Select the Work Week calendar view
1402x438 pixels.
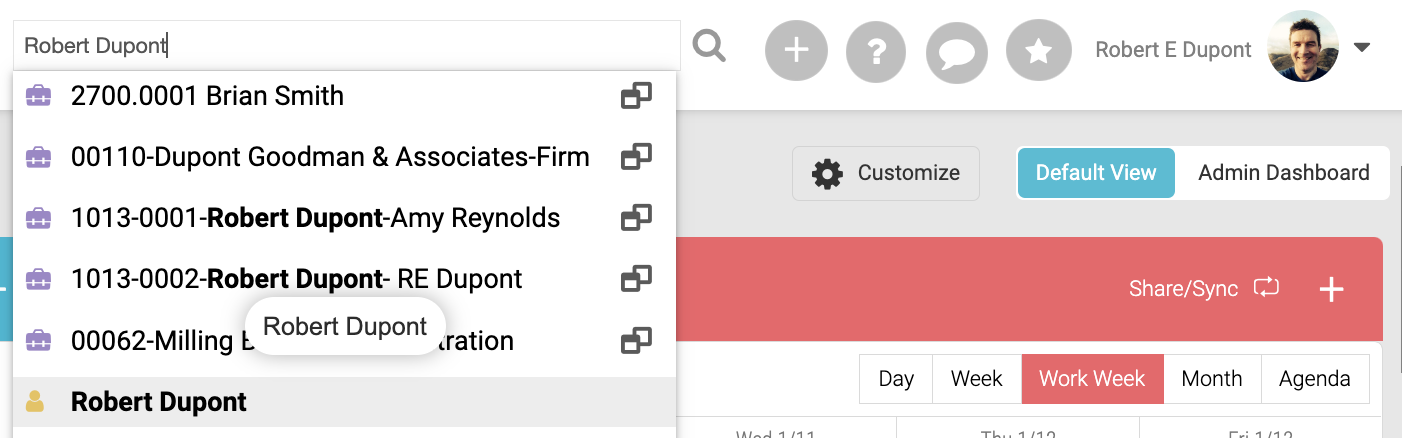pyautogui.click(x=1092, y=379)
